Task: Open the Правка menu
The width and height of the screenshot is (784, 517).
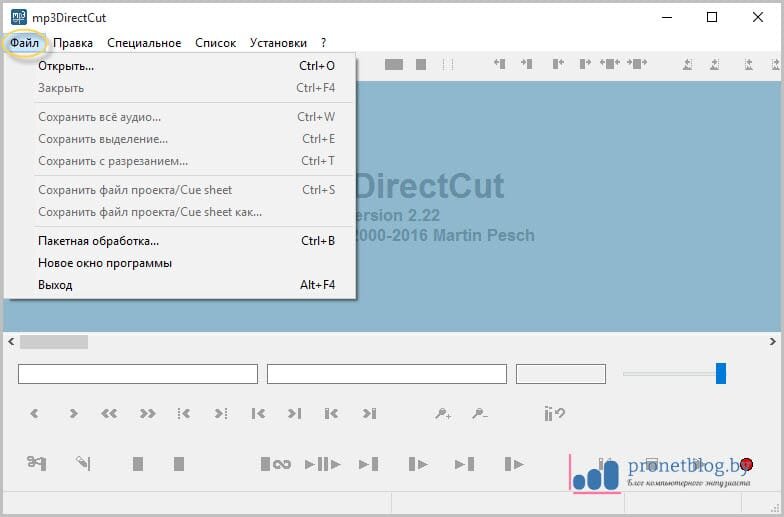Action: pyautogui.click(x=72, y=43)
